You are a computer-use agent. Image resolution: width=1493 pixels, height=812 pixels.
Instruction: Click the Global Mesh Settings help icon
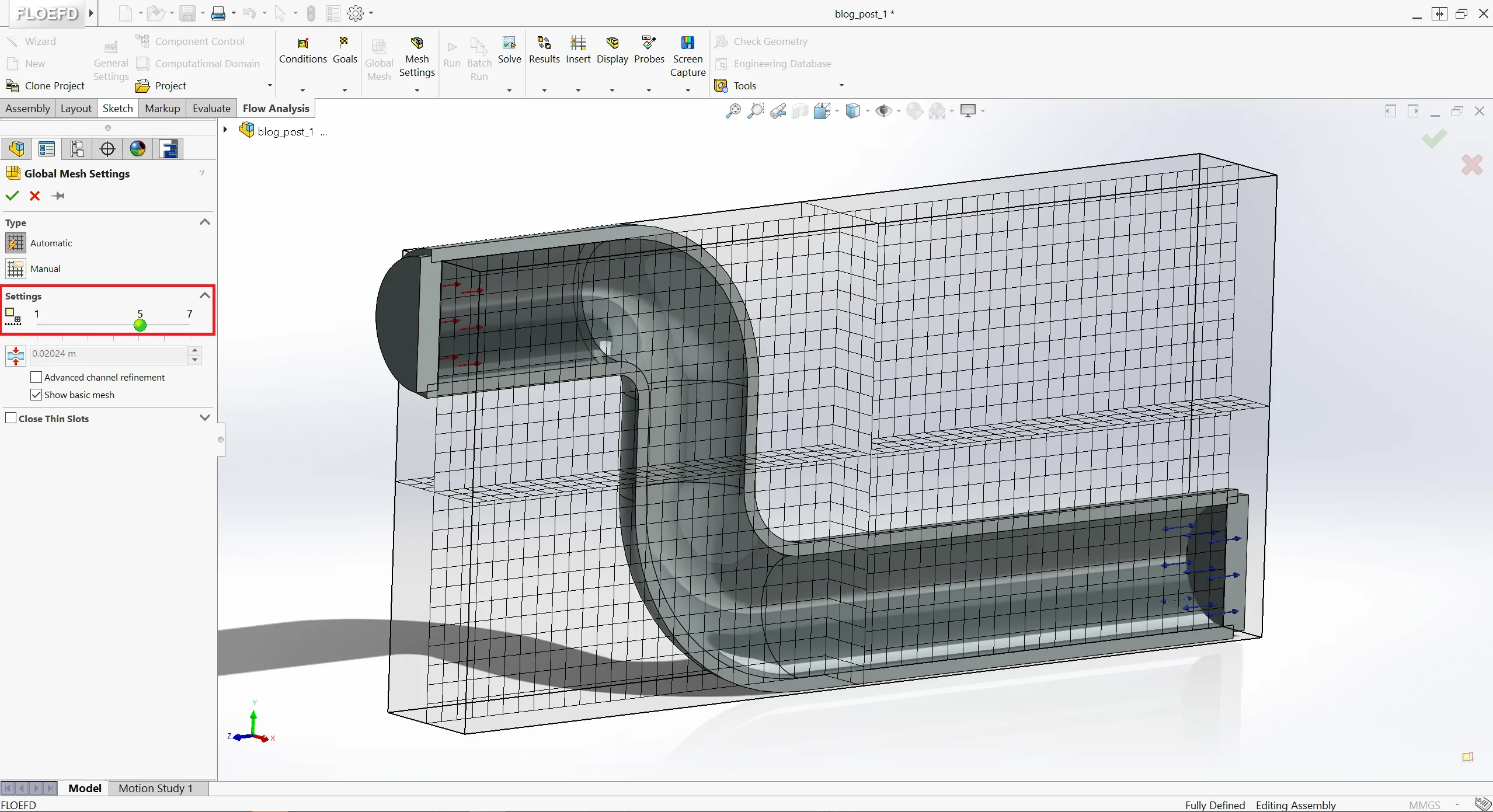coord(202,173)
